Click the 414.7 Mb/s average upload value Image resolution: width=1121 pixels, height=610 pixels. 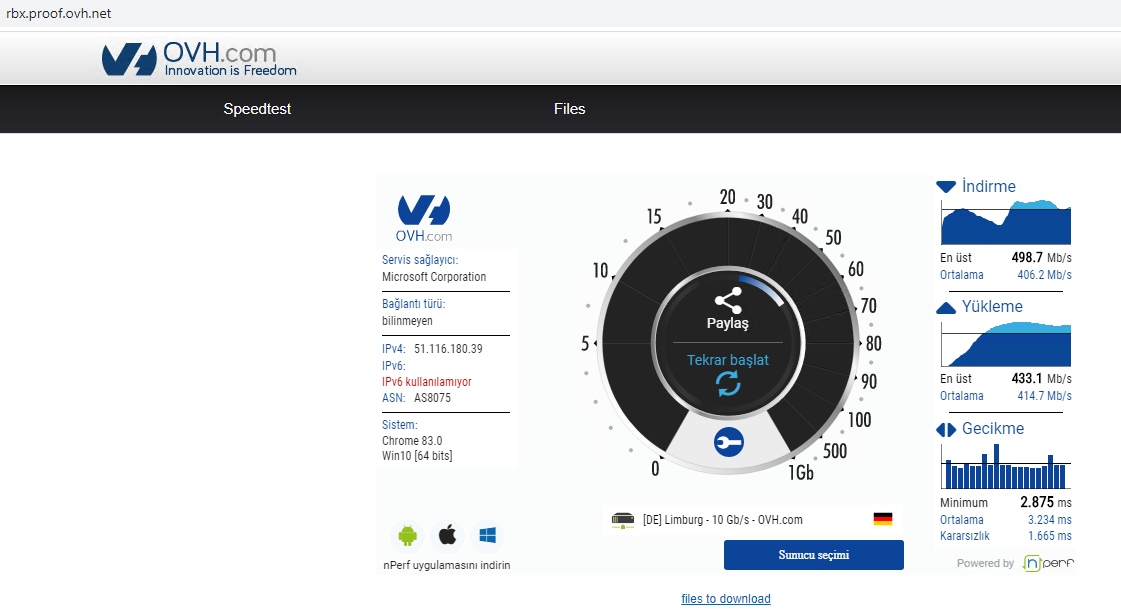click(x=1044, y=395)
